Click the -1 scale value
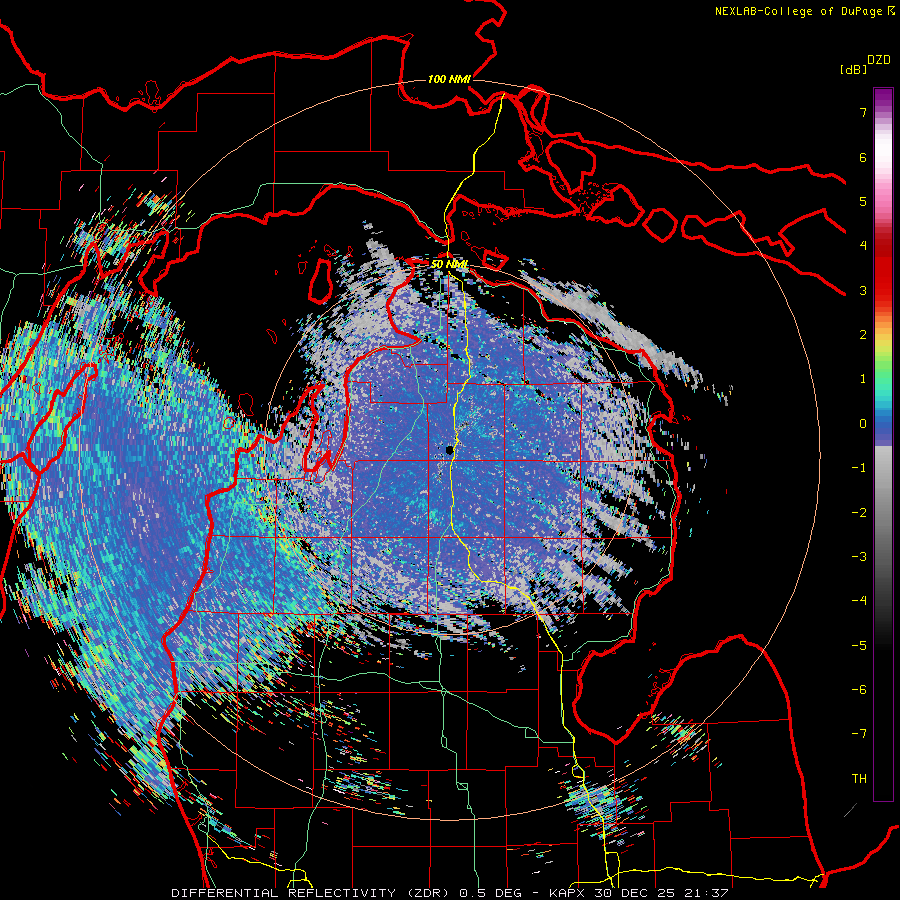The image size is (900, 900). tap(859, 468)
